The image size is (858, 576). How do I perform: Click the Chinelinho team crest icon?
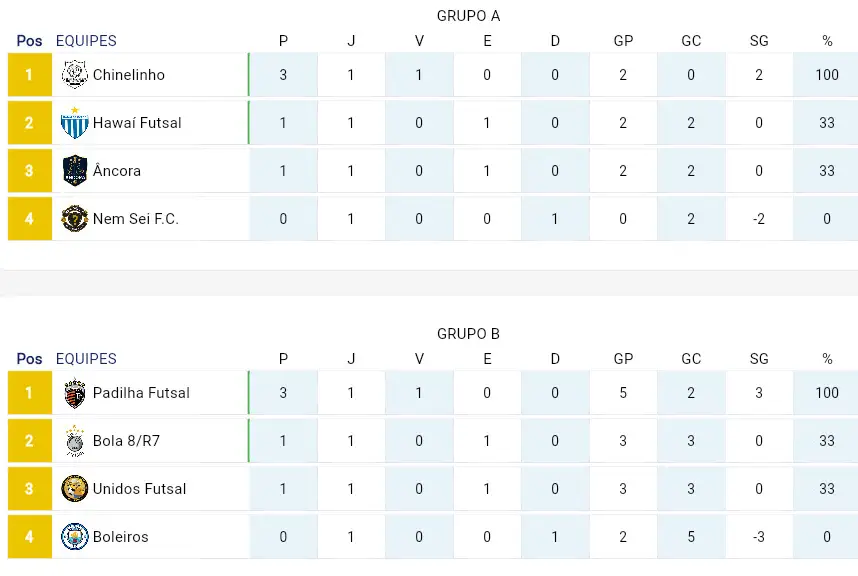click(75, 74)
